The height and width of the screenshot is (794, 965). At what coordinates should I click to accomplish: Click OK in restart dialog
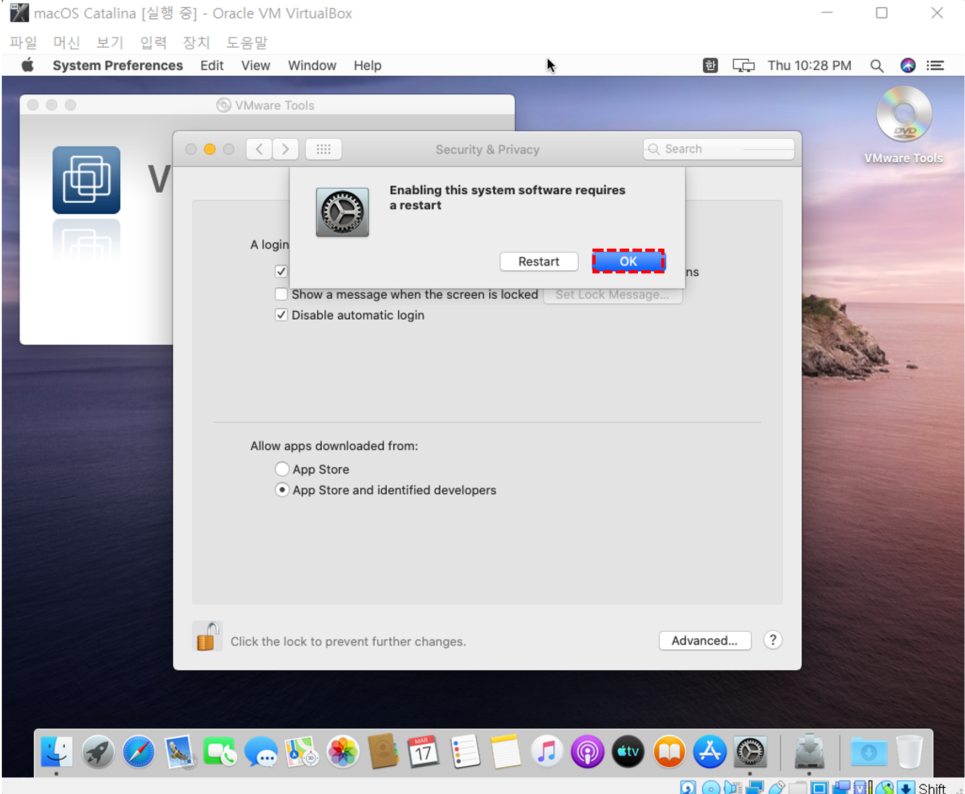628,261
